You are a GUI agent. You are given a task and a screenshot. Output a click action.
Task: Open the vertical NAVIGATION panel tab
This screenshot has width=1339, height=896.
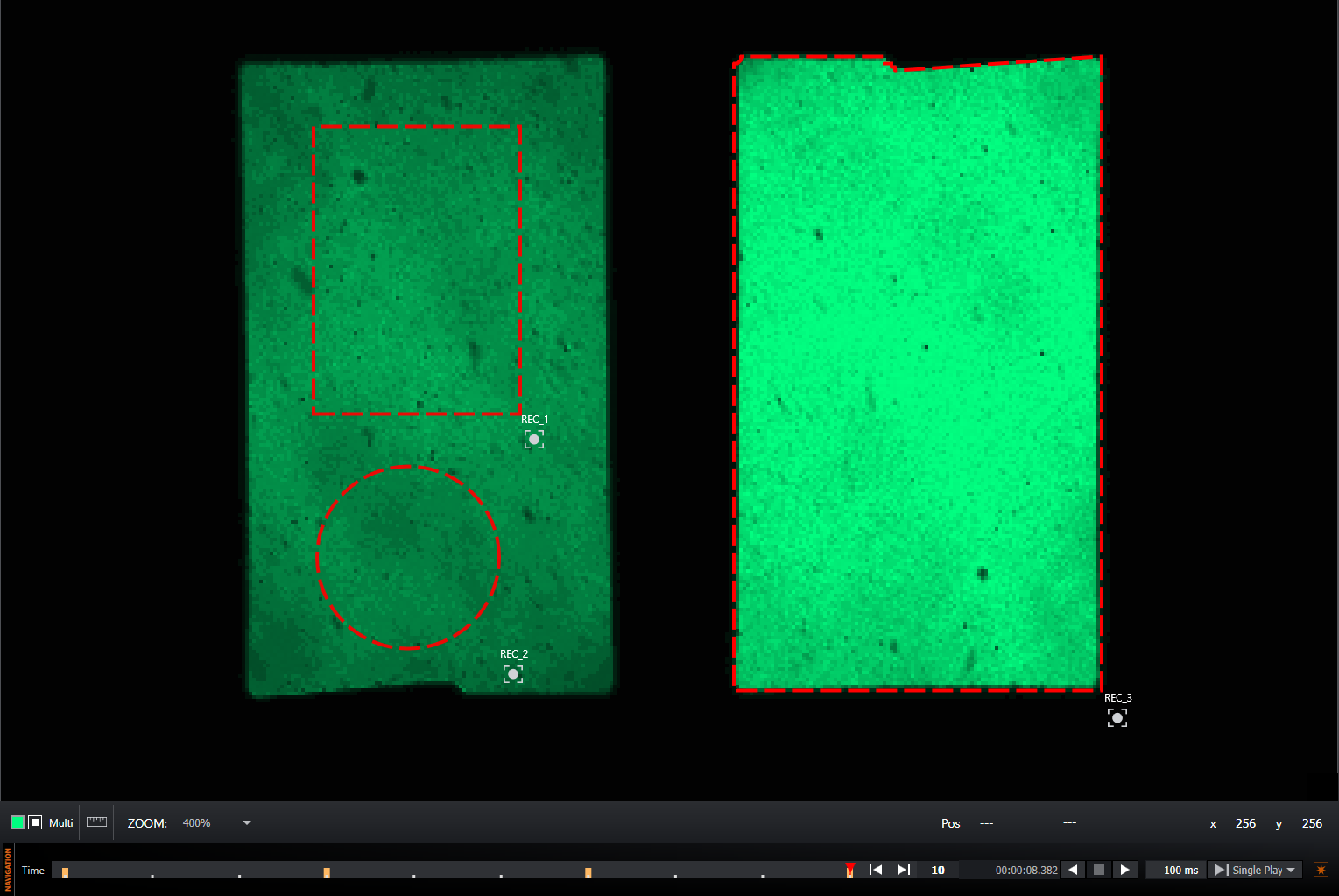click(8, 870)
